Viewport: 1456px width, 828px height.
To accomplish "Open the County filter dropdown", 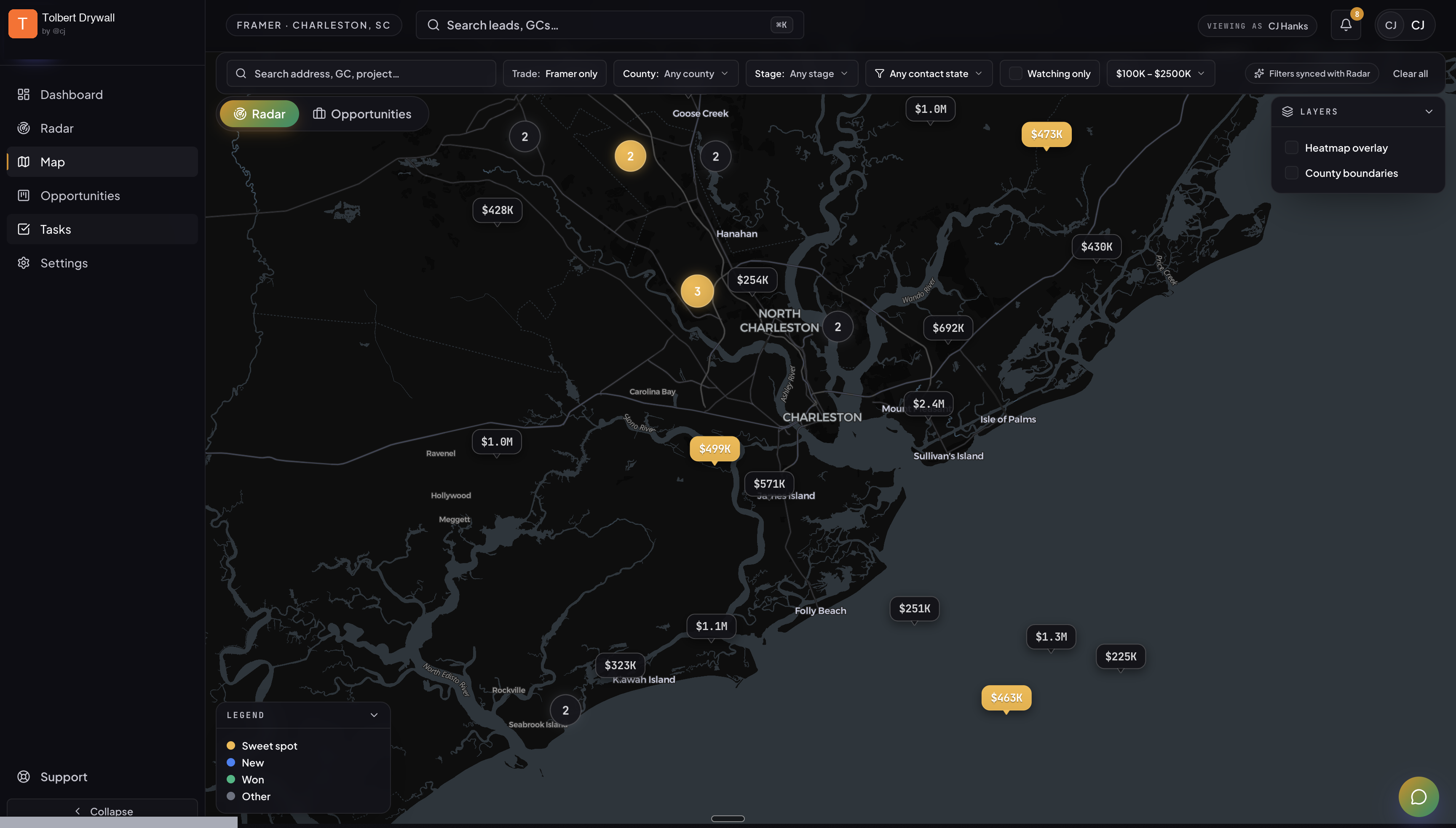I will click(675, 73).
